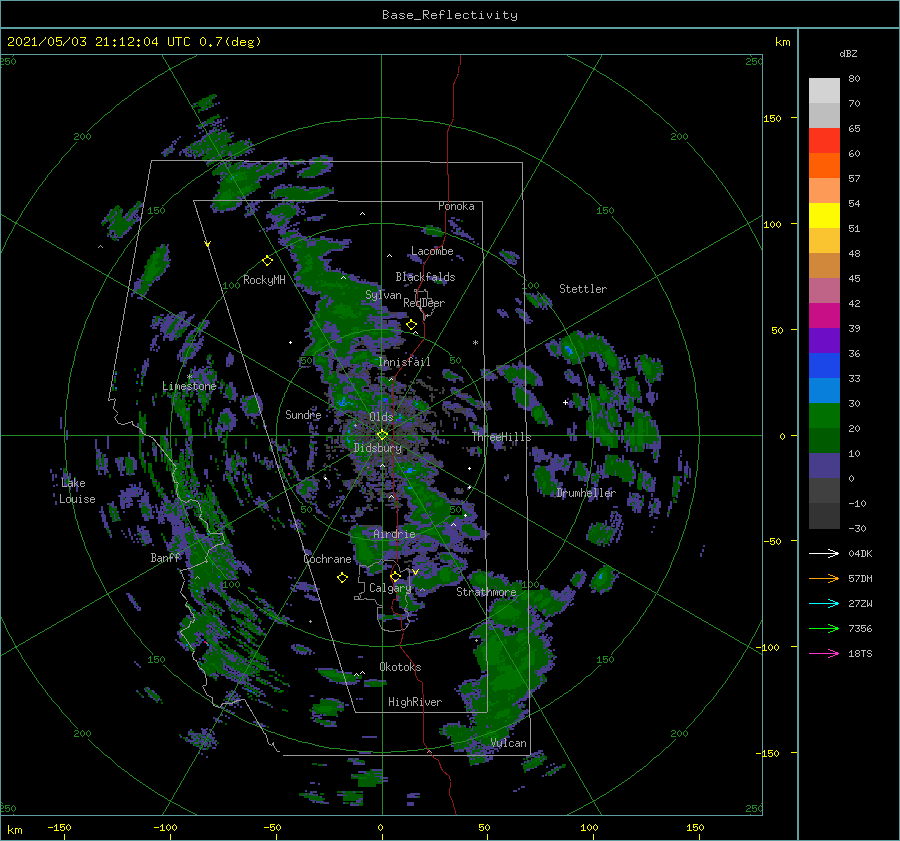
Task: Click the Banff town label
Action: point(165,557)
